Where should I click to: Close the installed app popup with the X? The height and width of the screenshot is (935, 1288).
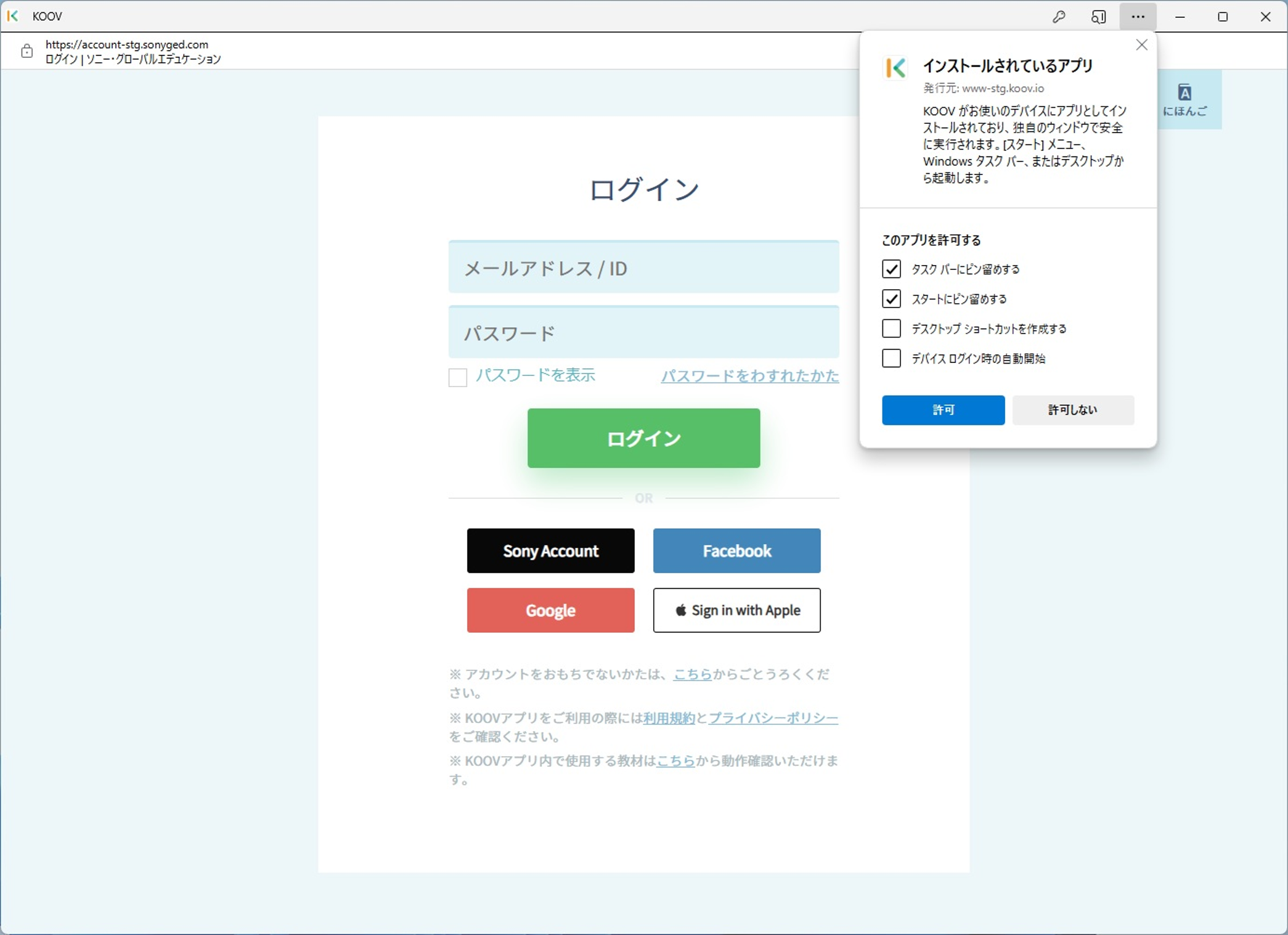1141,44
